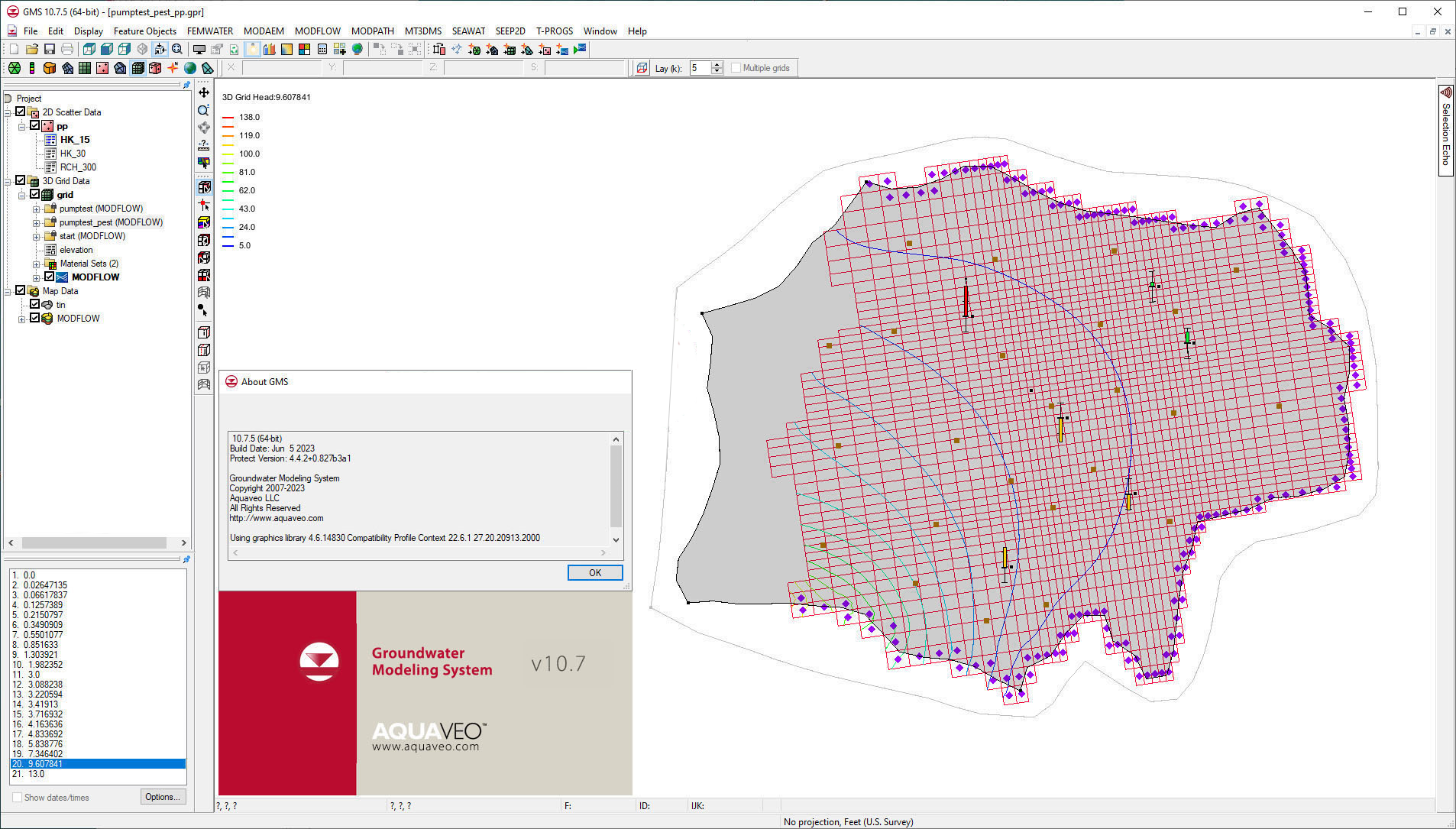Enable Show dates/times checkbox
The height and width of the screenshot is (829, 1456).
(x=17, y=797)
